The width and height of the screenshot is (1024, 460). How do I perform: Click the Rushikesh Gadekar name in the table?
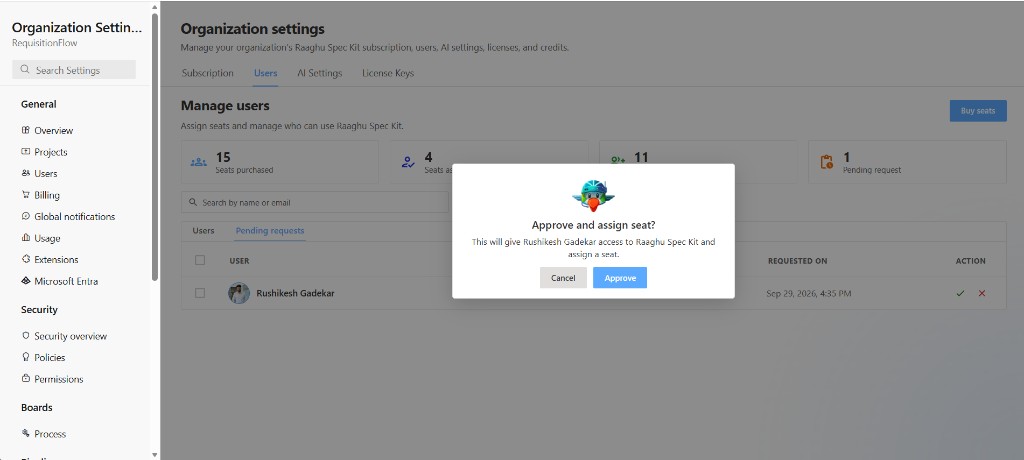tap(295, 293)
